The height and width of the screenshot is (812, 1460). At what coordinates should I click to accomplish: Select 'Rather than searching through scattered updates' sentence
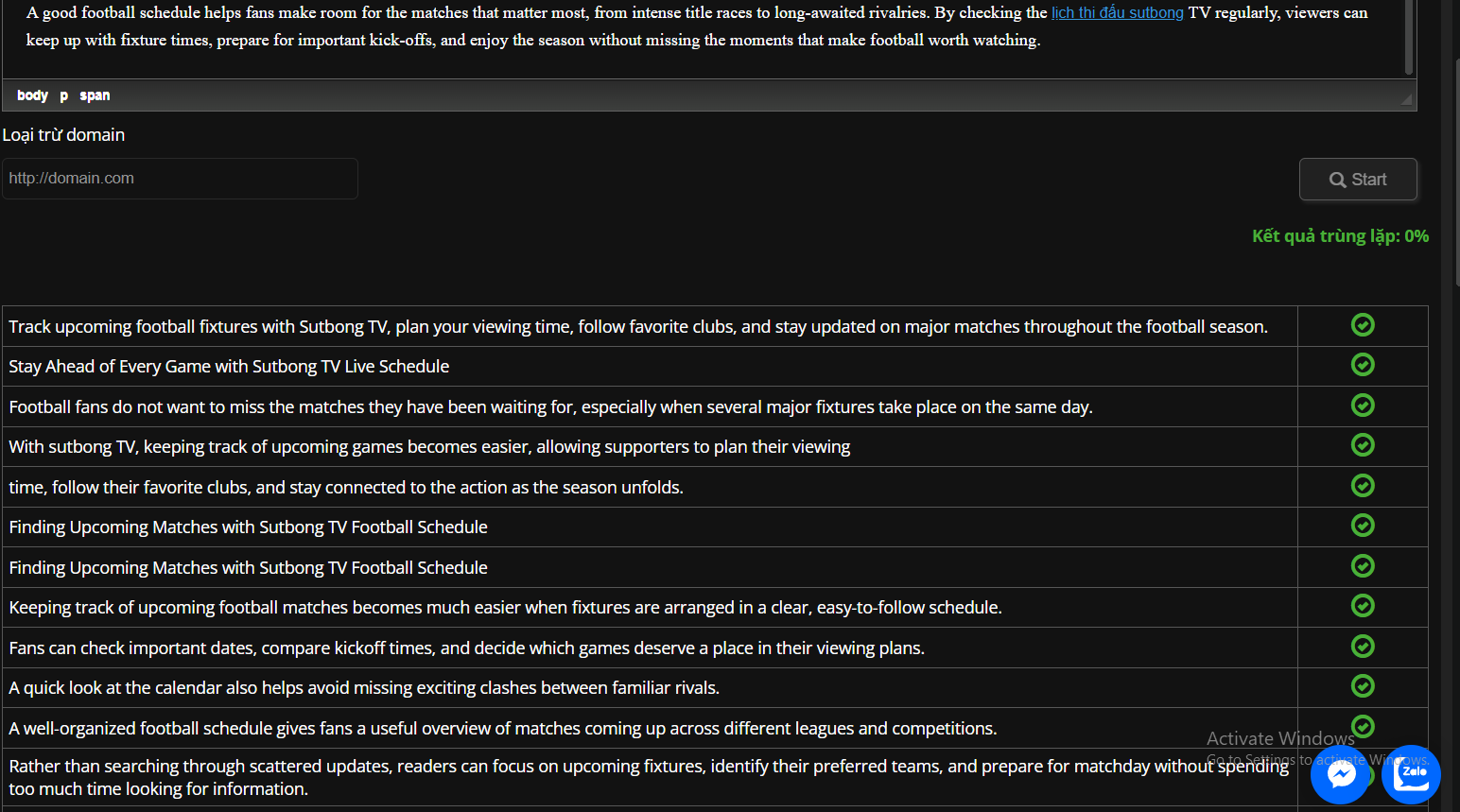point(649,777)
